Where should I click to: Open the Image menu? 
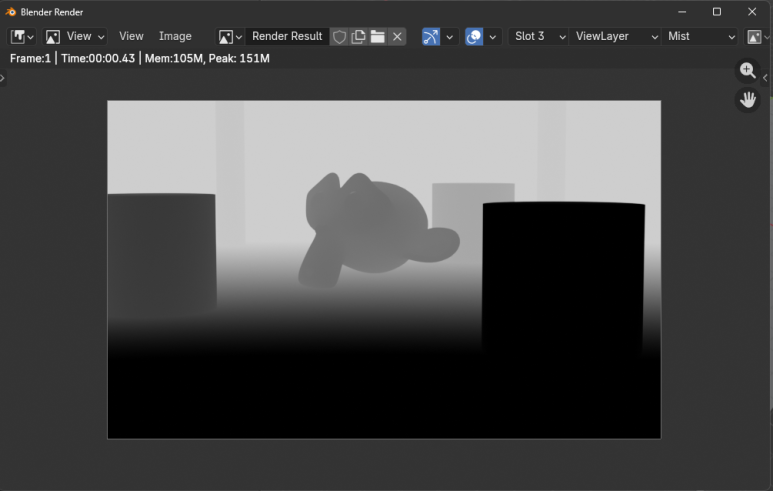[175, 36]
